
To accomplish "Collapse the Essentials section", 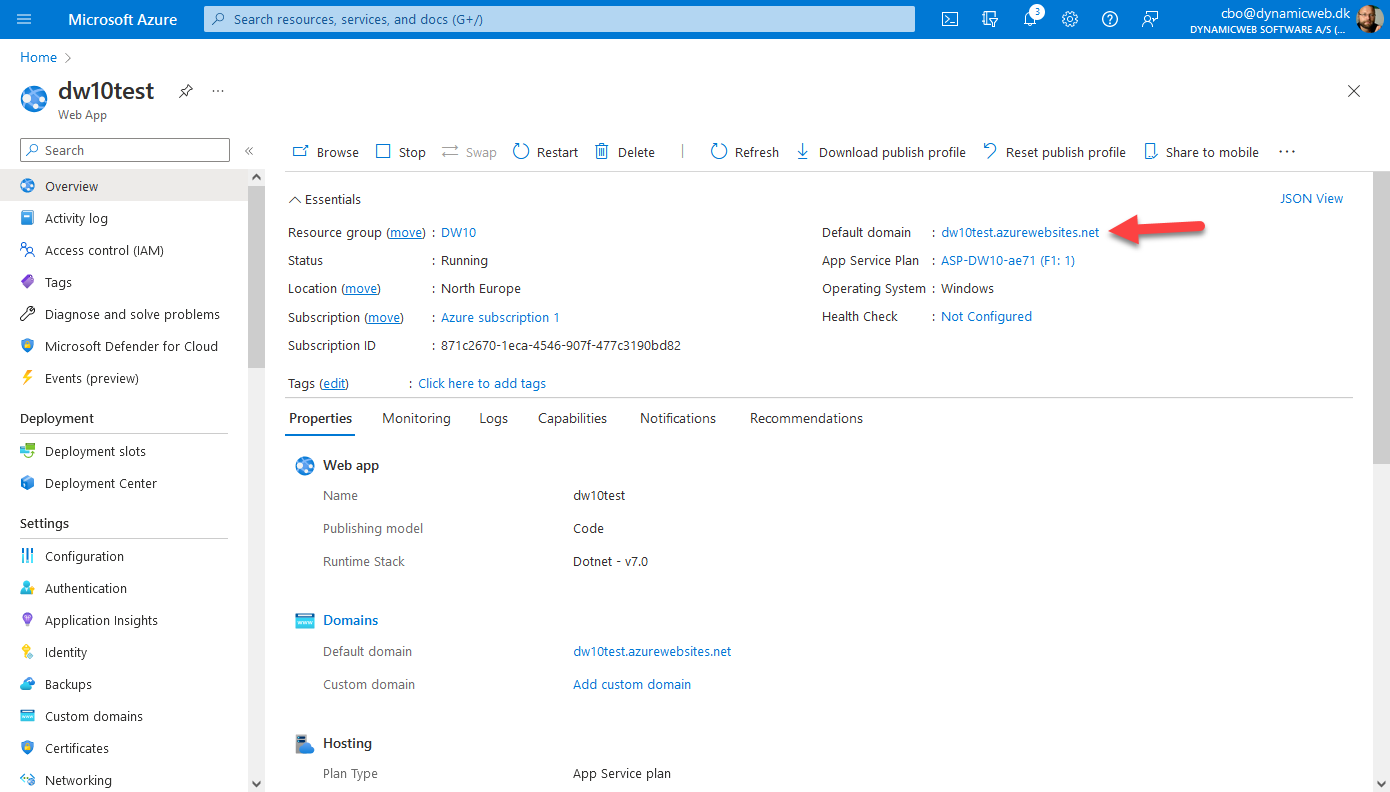I will (x=325, y=199).
